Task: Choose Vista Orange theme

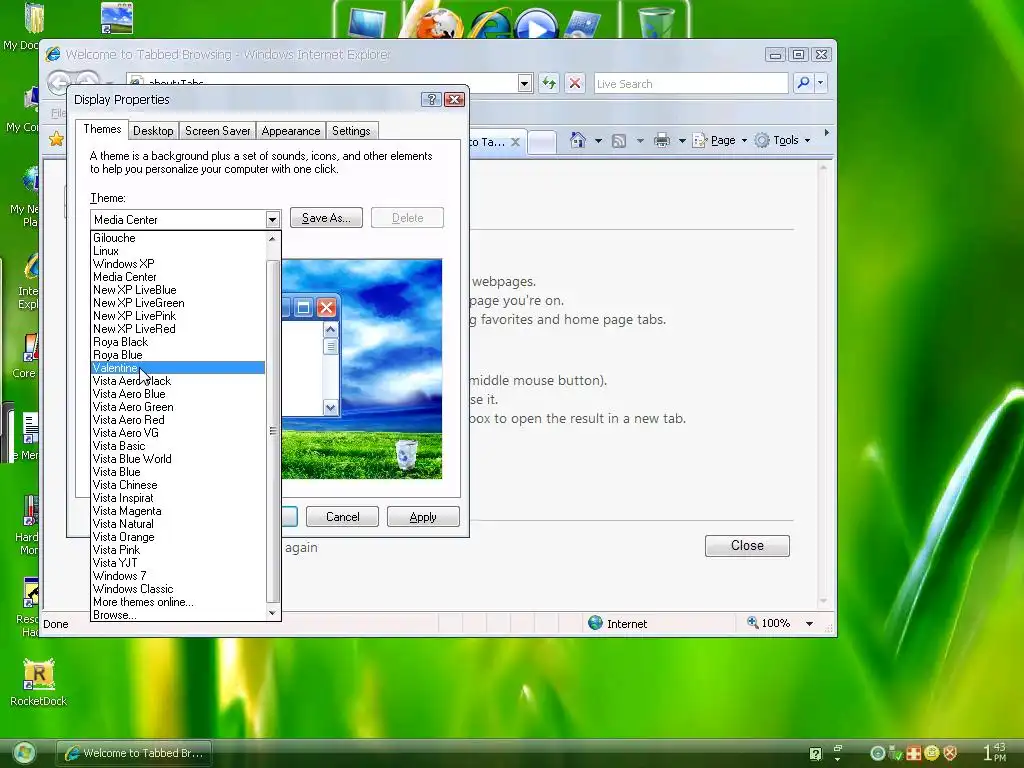Action: 178,537
